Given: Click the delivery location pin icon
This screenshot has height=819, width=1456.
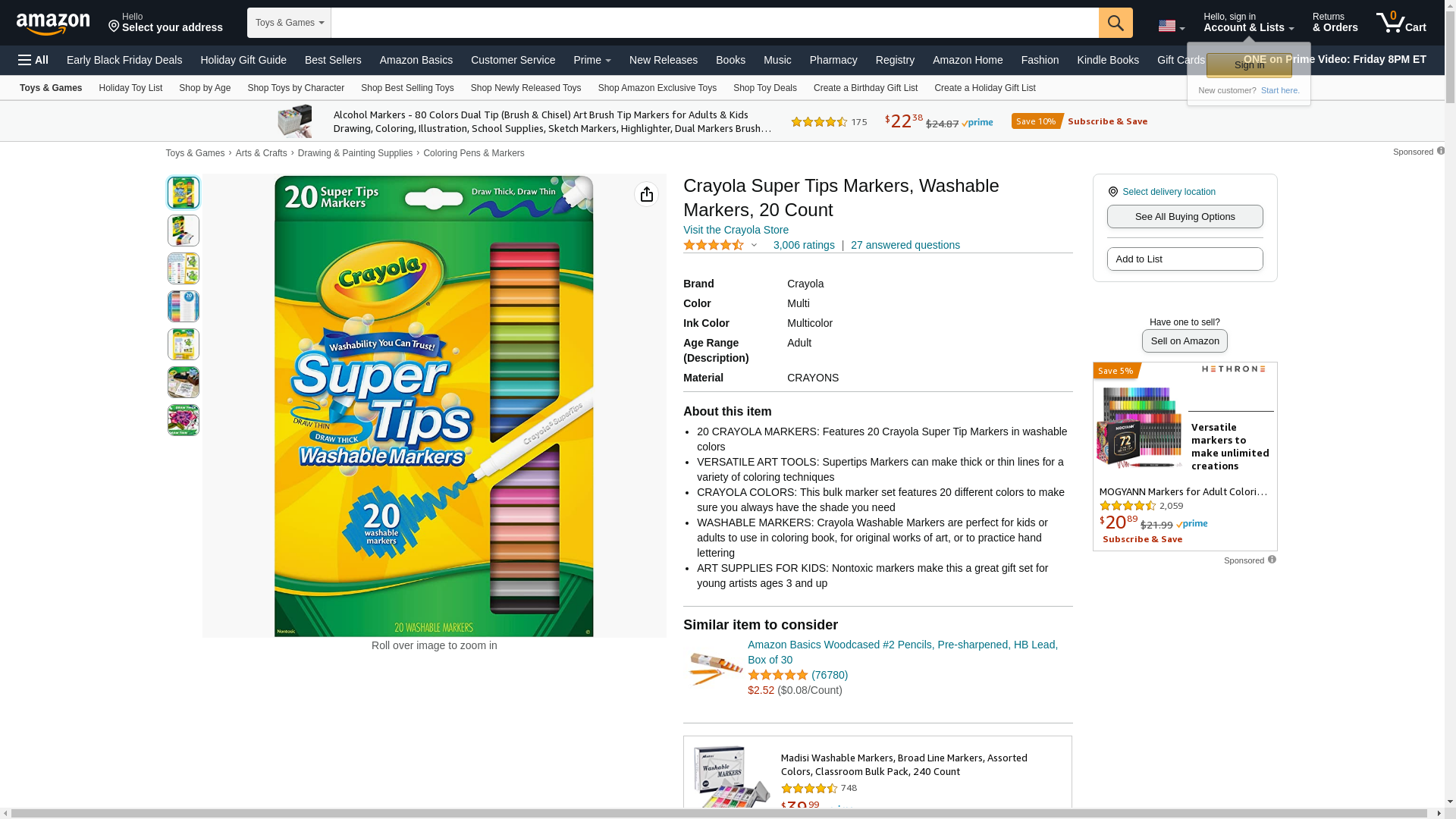Looking at the screenshot, I should (1113, 192).
